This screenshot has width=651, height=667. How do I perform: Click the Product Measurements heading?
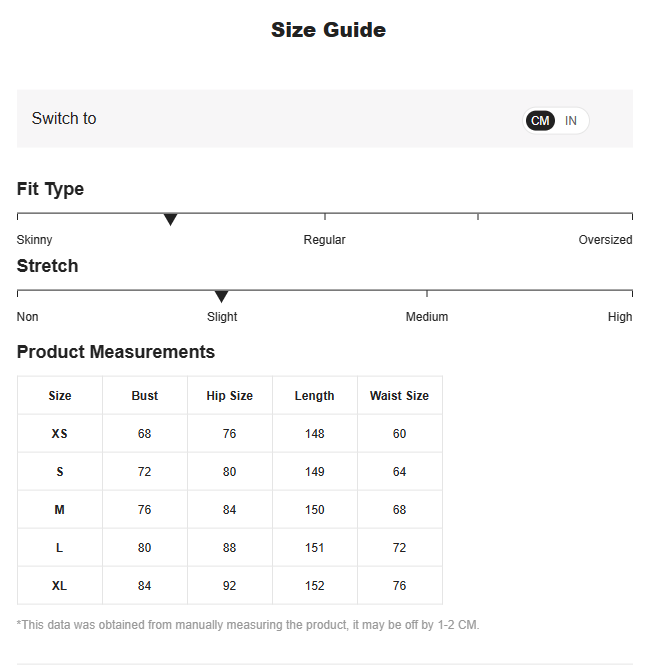tap(116, 352)
